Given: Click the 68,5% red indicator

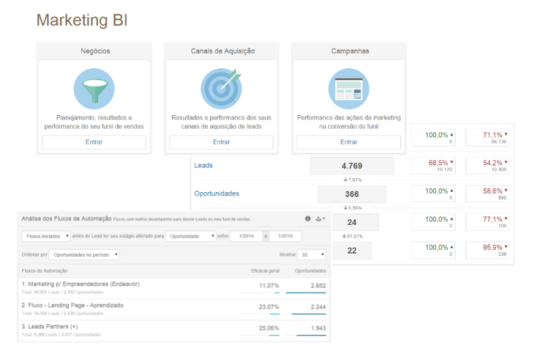Looking at the screenshot, I should pos(433,165).
